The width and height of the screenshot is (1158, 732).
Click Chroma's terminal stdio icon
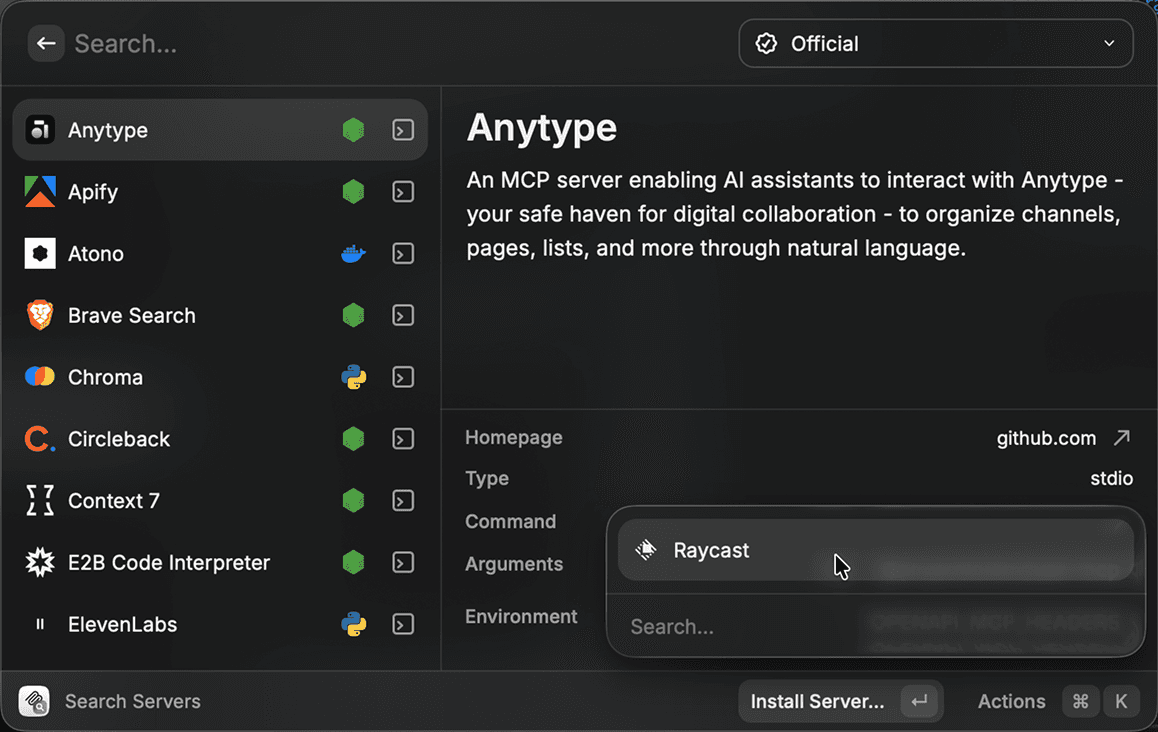pyautogui.click(x=402, y=377)
